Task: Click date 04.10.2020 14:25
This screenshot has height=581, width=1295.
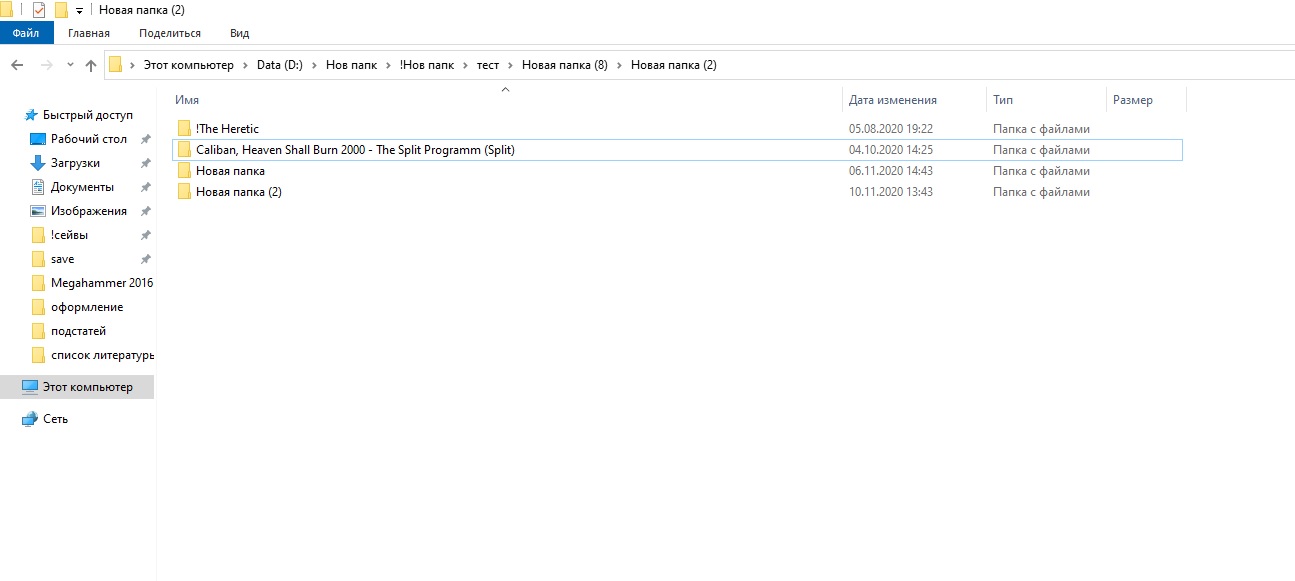Action: coord(891,150)
